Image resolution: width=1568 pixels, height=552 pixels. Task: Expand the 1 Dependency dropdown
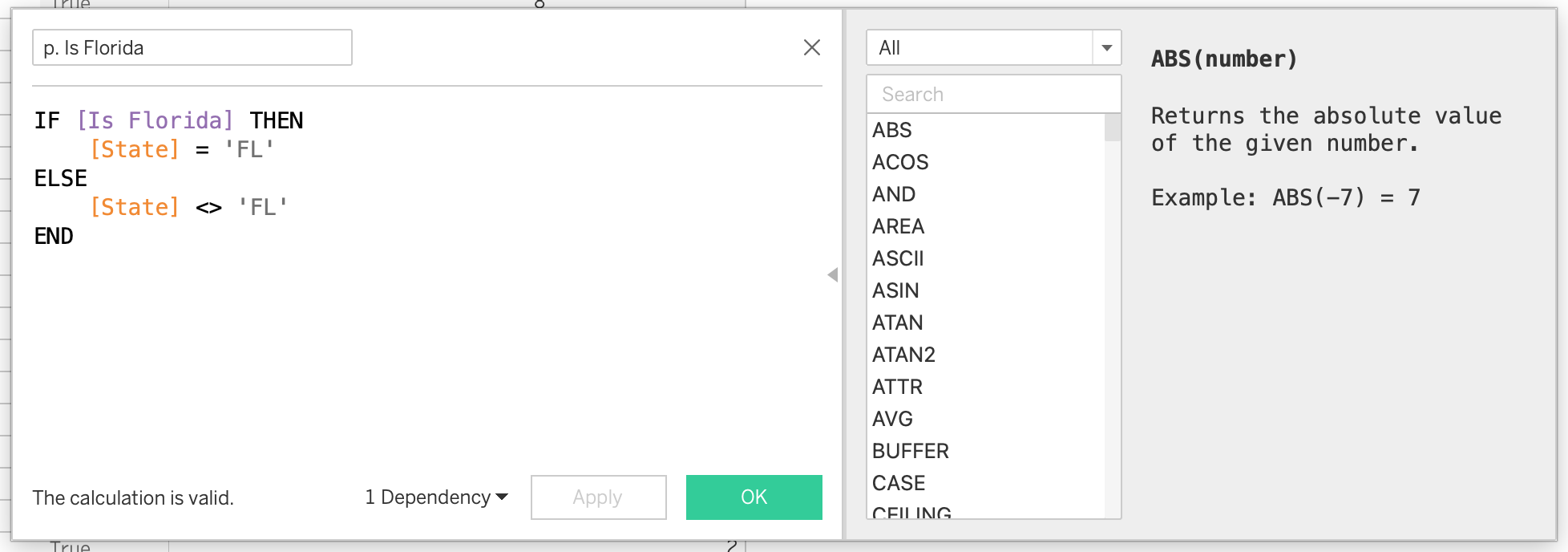click(436, 497)
